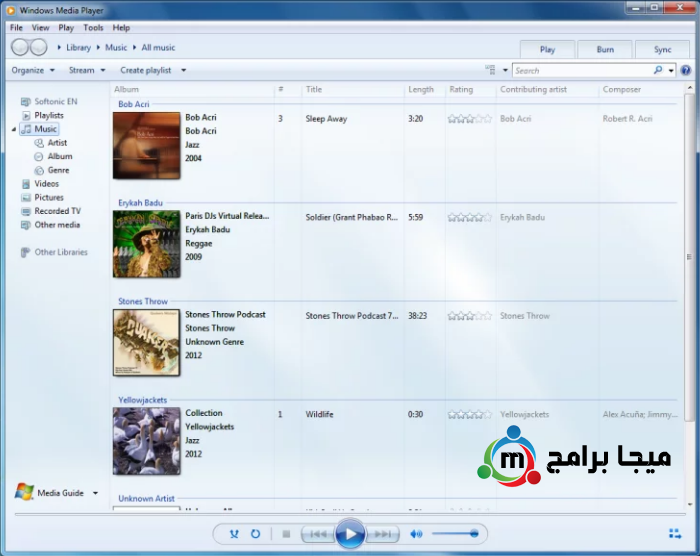The image size is (700, 556).
Task: Click the view options icon
Action: [491, 70]
